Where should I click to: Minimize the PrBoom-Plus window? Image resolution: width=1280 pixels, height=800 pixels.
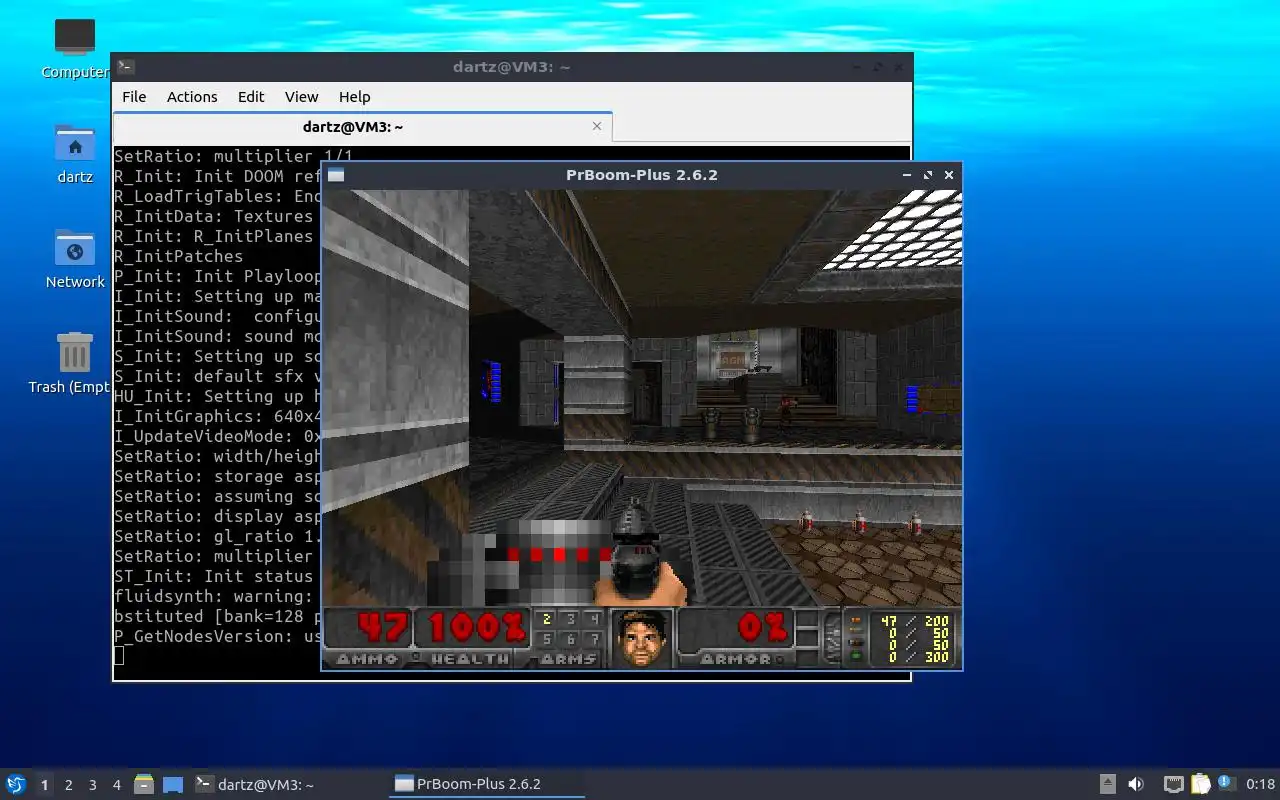pos(907,175)
